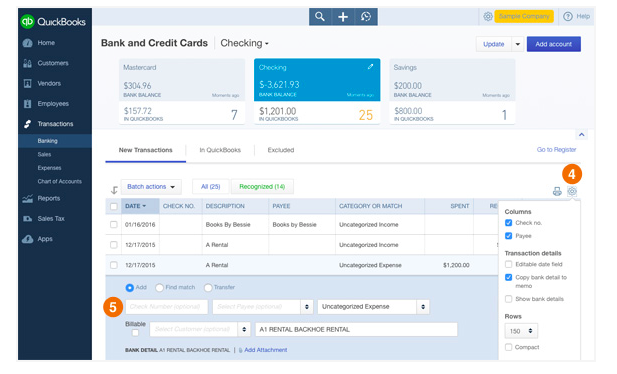Switch to the In QuickBooks tab

tap(220, 150)
